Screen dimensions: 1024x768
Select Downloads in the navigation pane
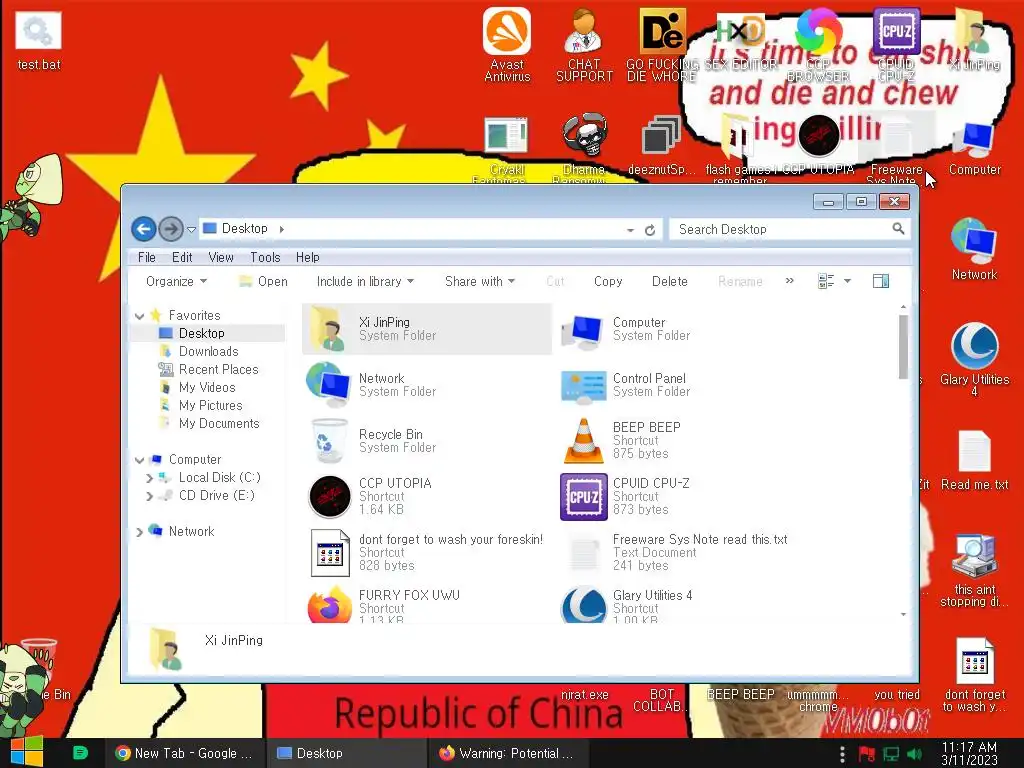tap(208, 351)
